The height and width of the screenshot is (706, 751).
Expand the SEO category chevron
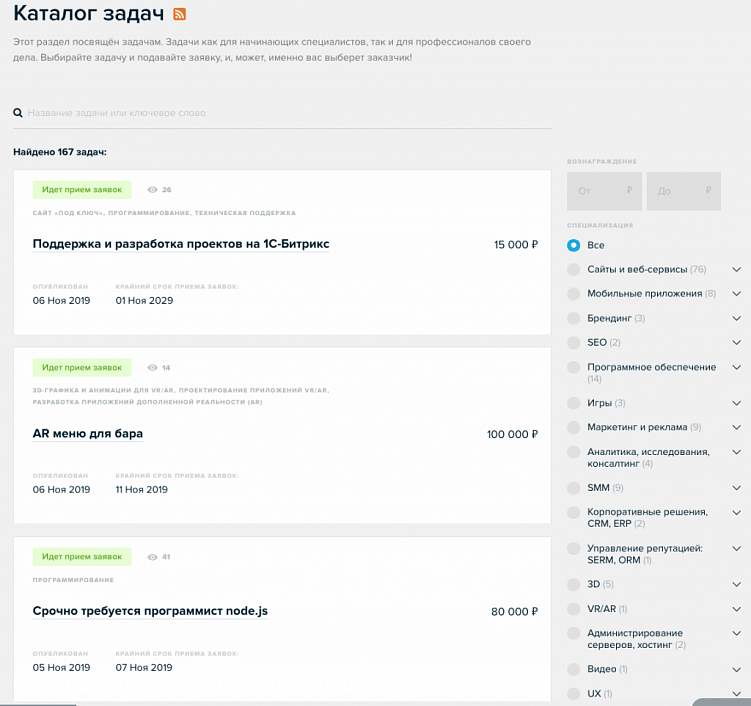click(737, 343)
